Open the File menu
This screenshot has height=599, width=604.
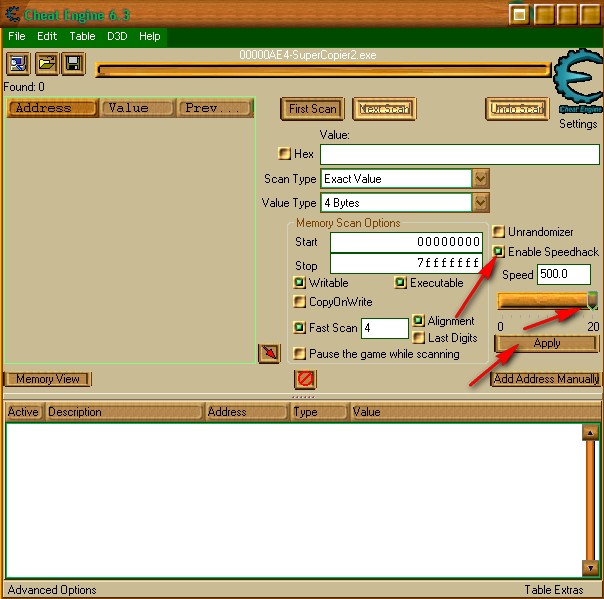tap(17, 37)
